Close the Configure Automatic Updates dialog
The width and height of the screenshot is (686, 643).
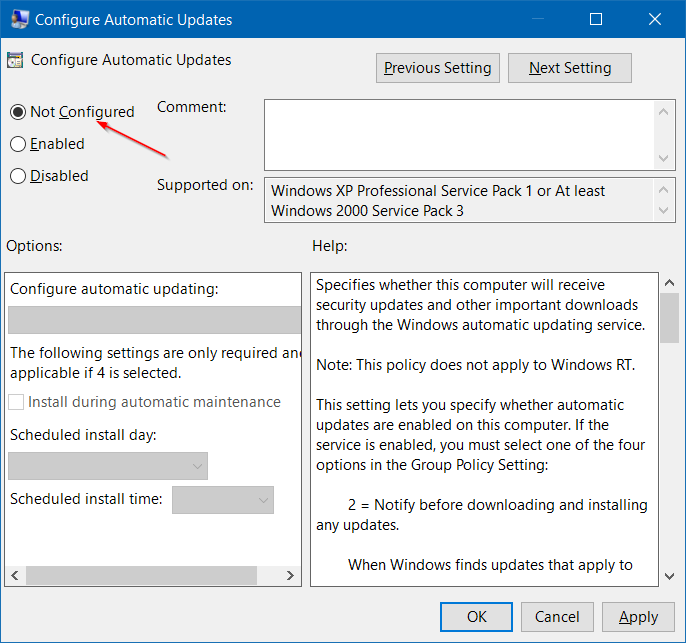click(654, 19)
